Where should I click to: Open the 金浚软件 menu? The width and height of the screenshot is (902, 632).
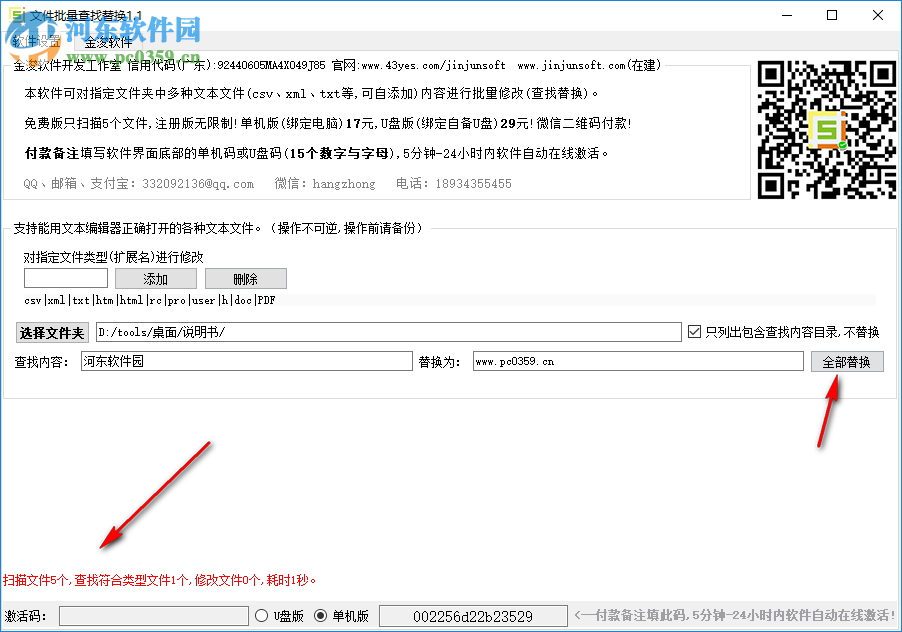110,43
